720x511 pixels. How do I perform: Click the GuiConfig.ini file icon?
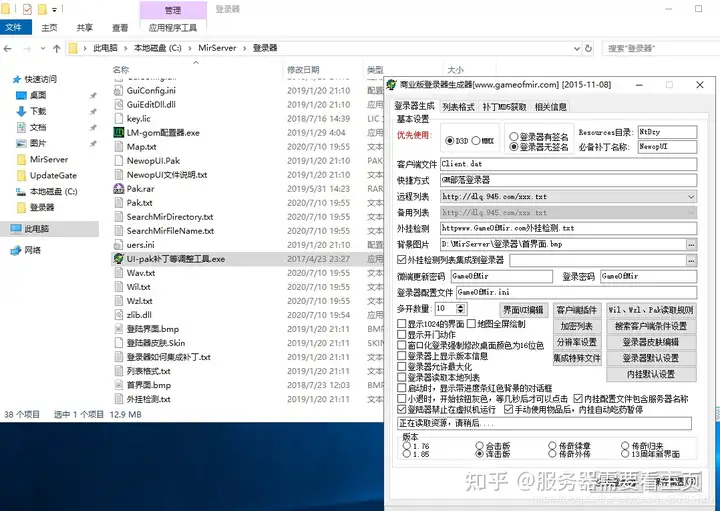(118, 90)
